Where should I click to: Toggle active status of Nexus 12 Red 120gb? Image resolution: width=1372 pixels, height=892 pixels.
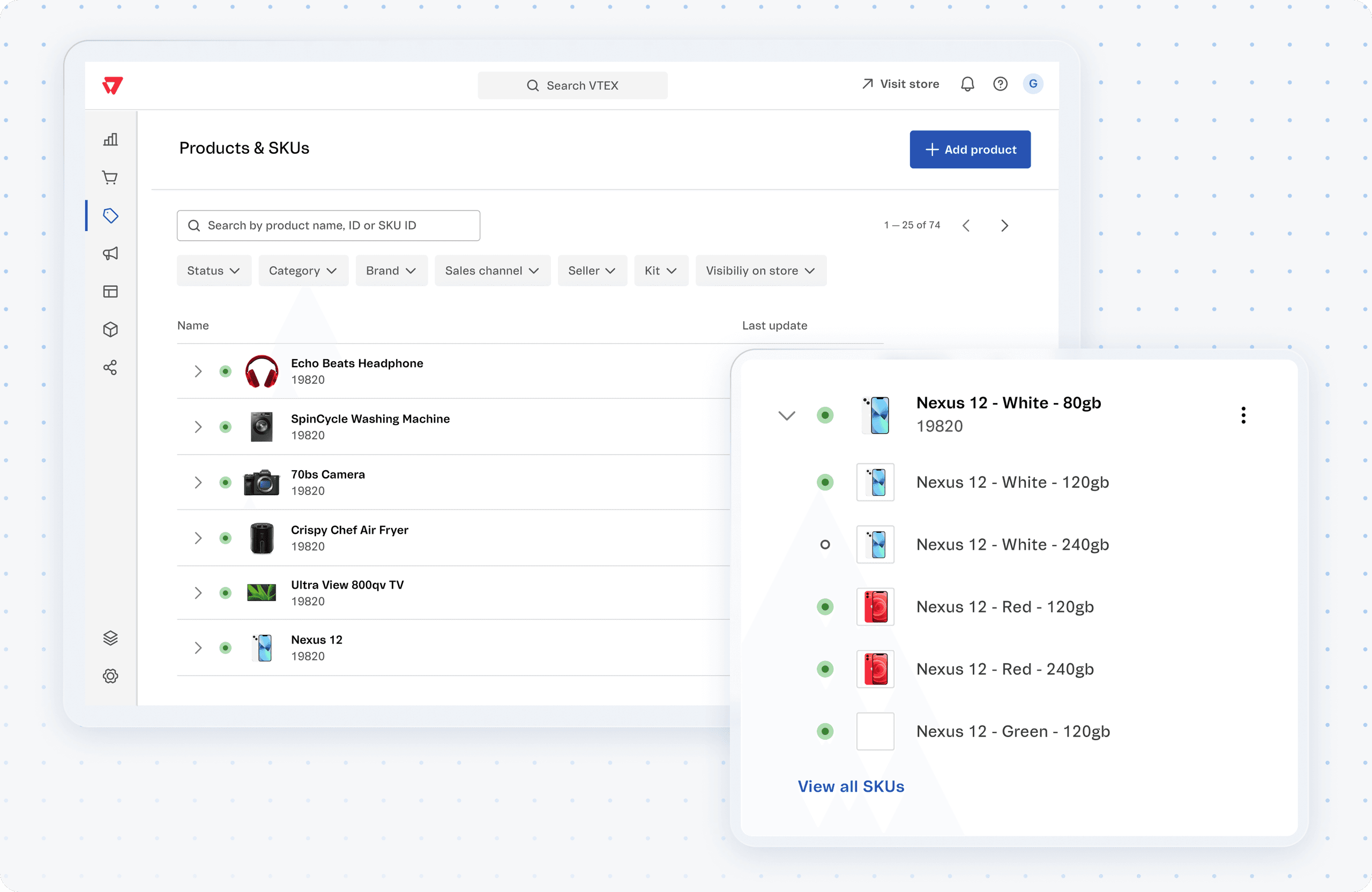point(825,607)
